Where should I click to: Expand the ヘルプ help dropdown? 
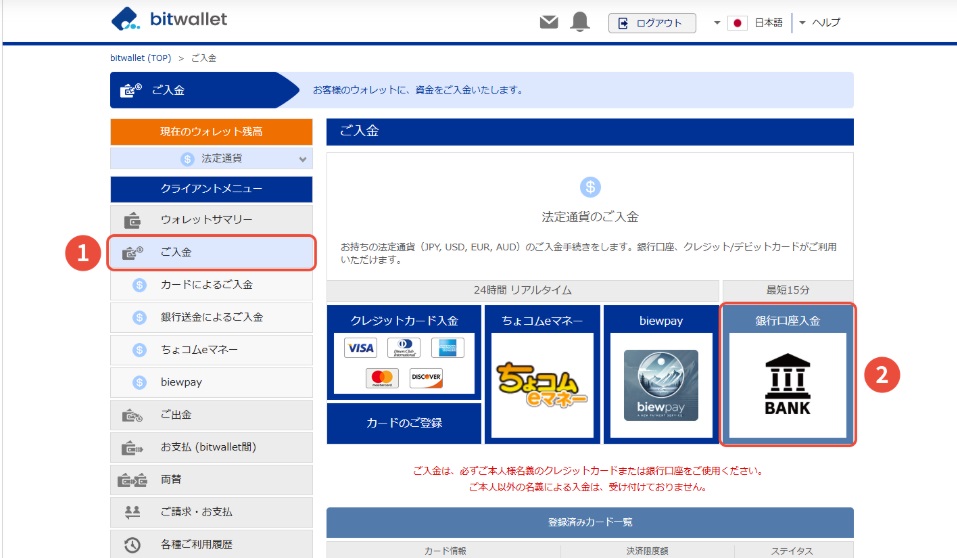820,23
